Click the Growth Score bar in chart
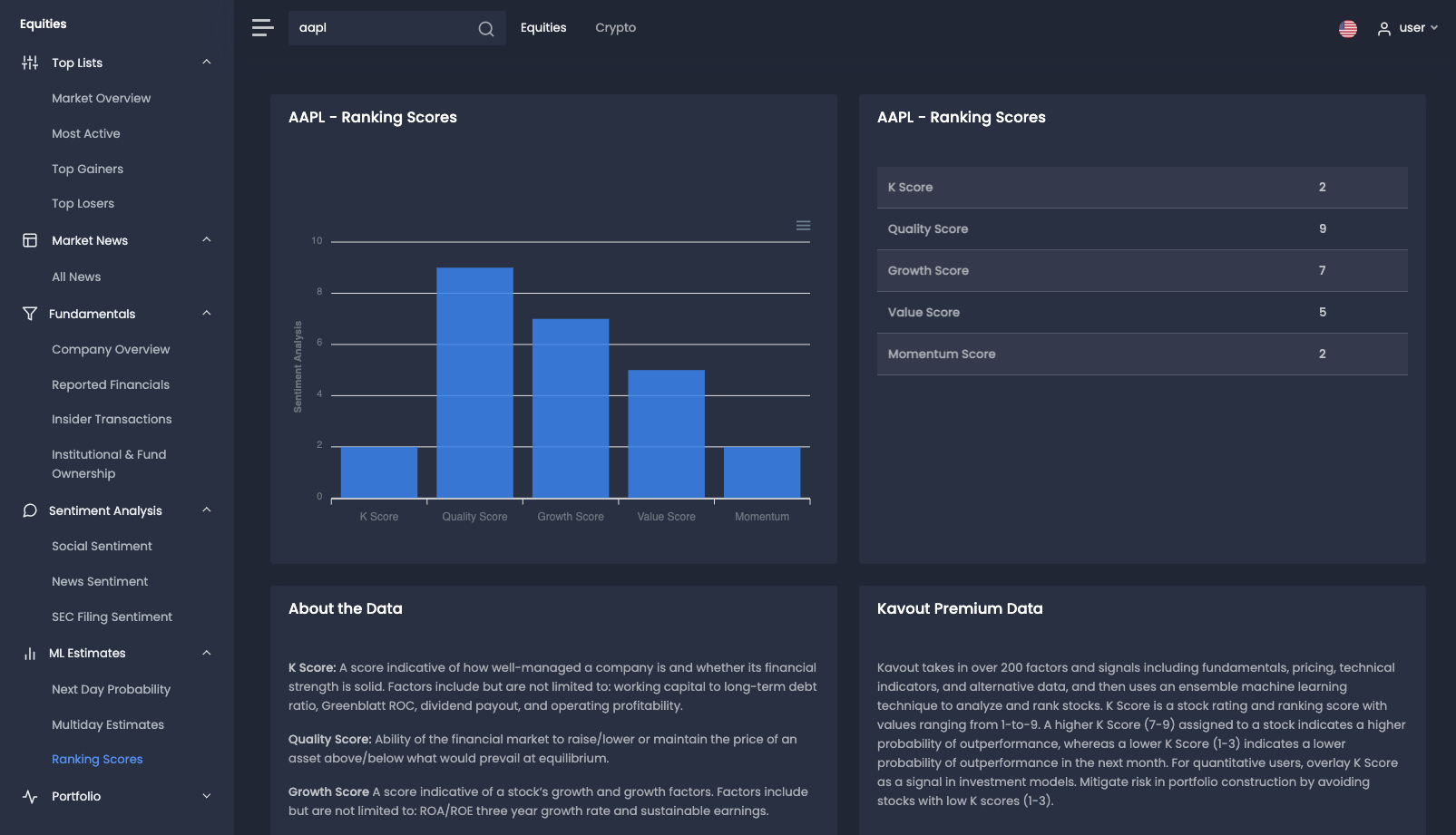Image resolution: width=1456 pixels, height=835 pixels. (x=571, y=408)
